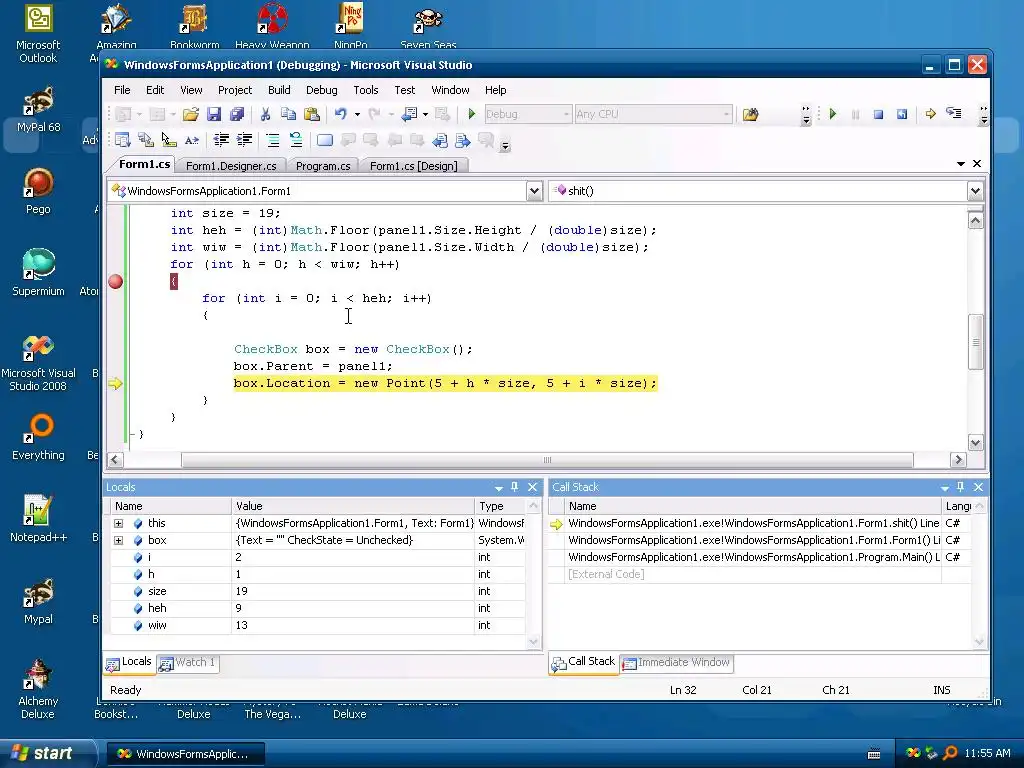Click WindowsFormsApplic... taskbar button
This screenshot has width=1024, height=768.
185,754
